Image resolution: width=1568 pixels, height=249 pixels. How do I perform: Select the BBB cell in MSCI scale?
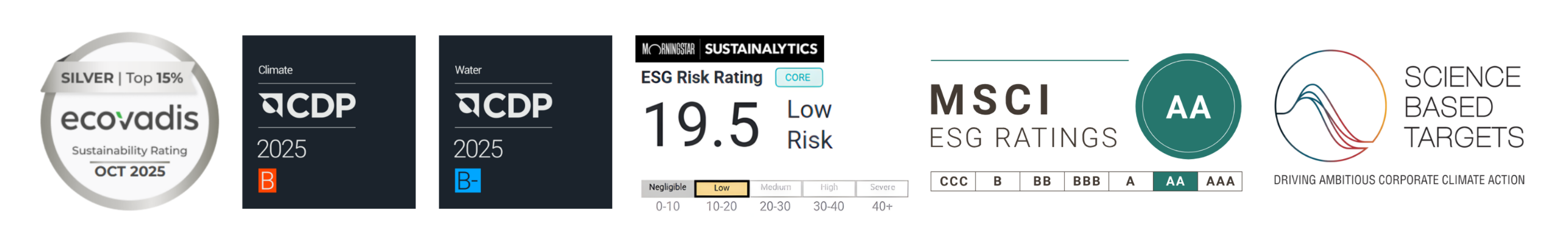coord(1087,181)
